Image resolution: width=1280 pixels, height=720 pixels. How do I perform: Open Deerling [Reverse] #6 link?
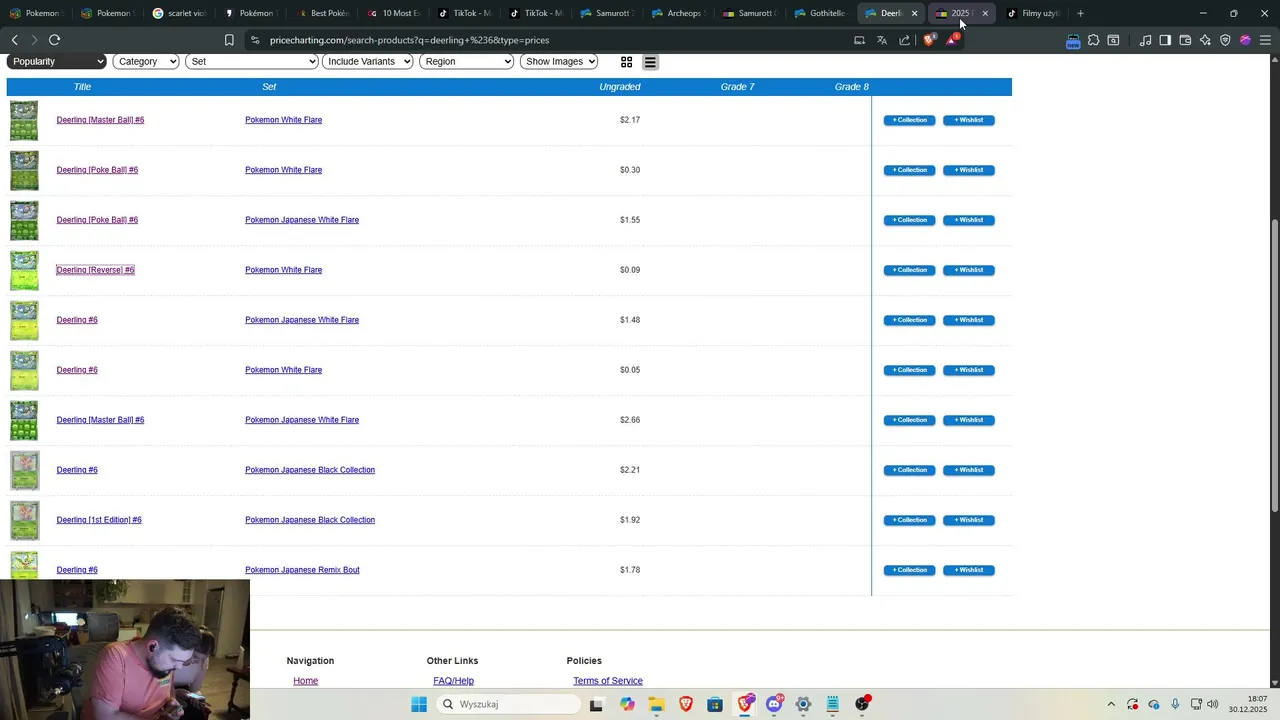[x=95, y=270]
